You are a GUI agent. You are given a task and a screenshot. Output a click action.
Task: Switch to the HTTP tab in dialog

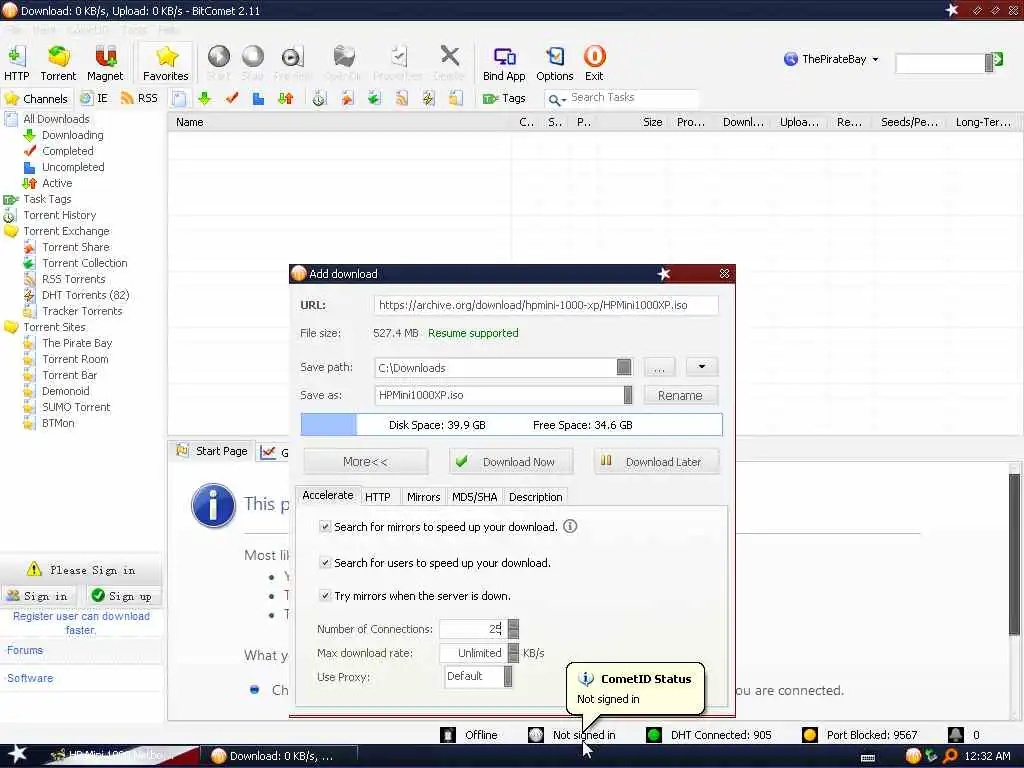point(377,497)
